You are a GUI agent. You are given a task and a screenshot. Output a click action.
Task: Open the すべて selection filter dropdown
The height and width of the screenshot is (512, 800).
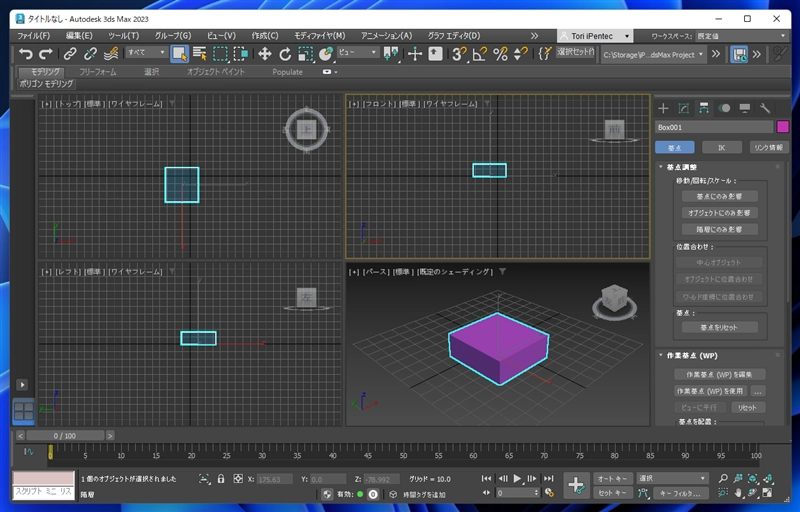(x=146, y=52)
